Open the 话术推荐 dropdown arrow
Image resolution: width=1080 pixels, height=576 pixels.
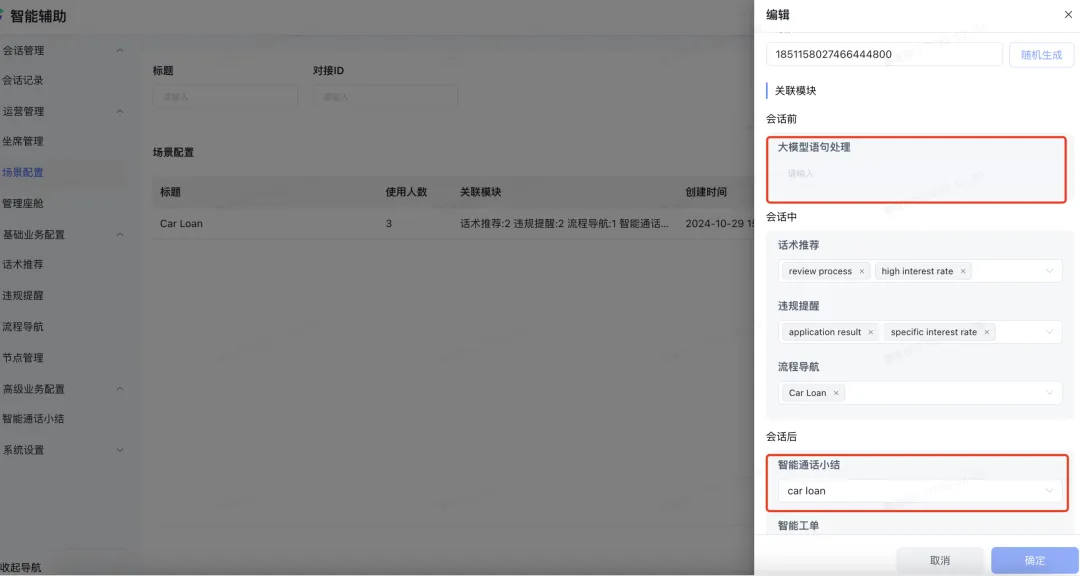point(1049,271)
